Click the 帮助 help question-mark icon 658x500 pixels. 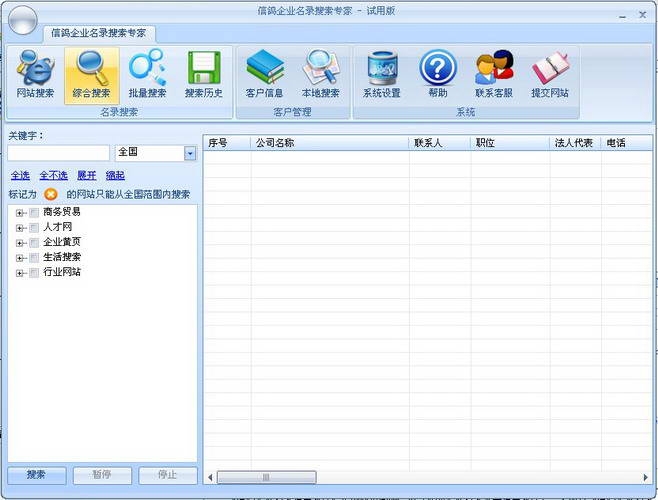coord(438,75)
